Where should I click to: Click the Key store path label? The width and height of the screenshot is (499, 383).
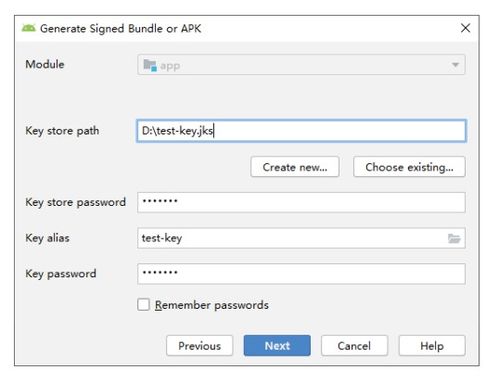[x=62, y=131]
